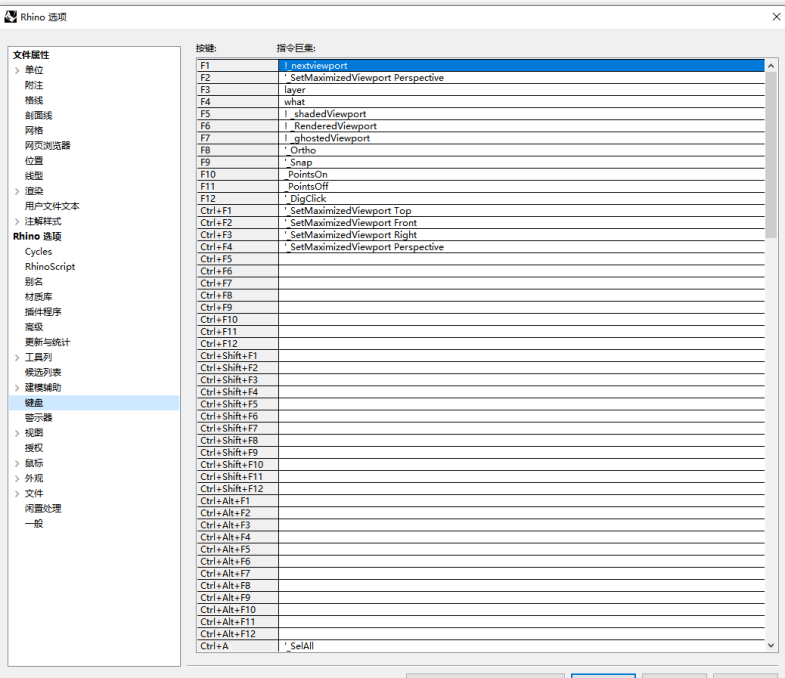785x678 pixels.
Task: Expand the 单位 tree node
Action: [16, 70]
